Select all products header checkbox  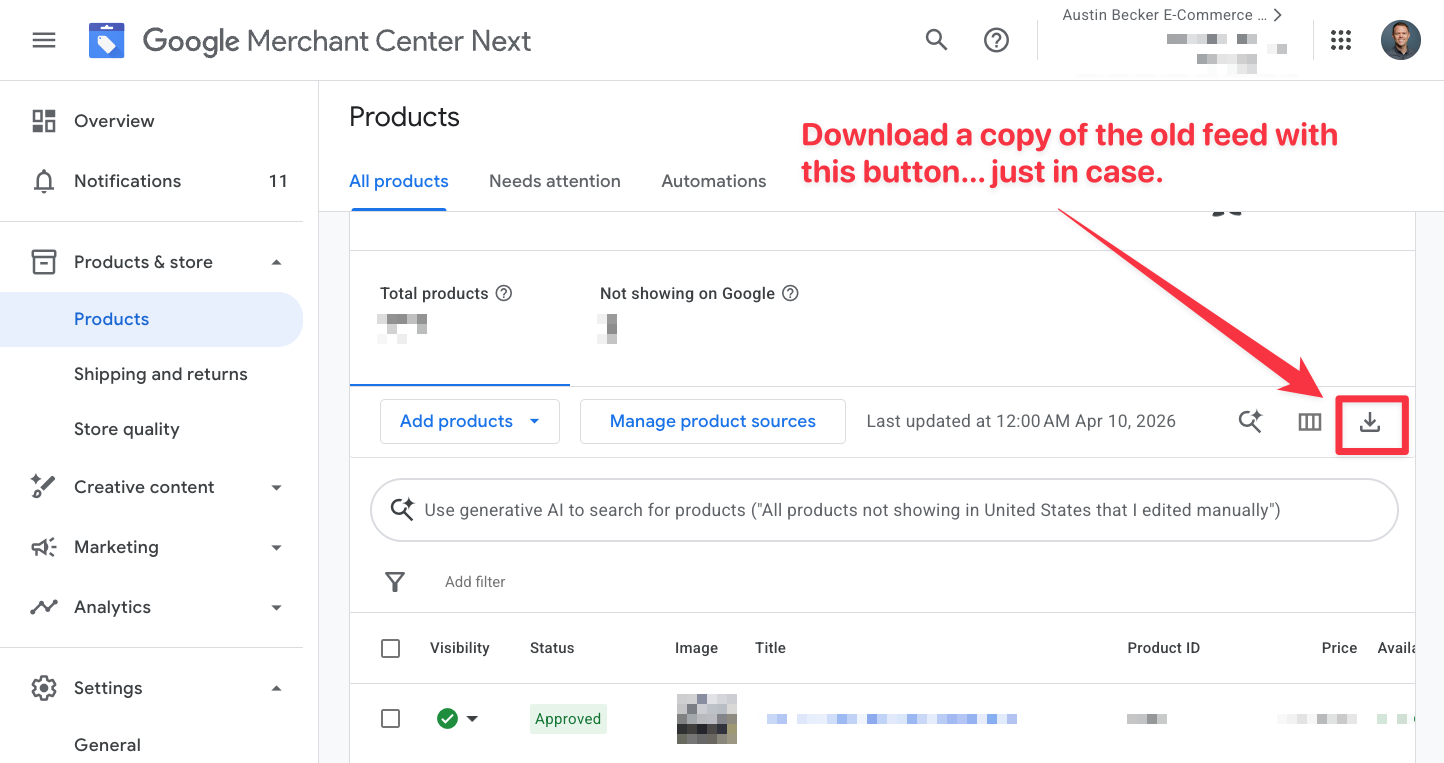click(x=391, y=648)
